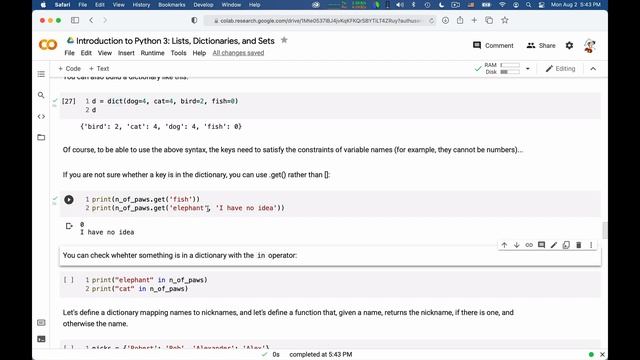Open the Help menu in Colab
Viewport: 640px width, 360px height.
pos(199,53)
